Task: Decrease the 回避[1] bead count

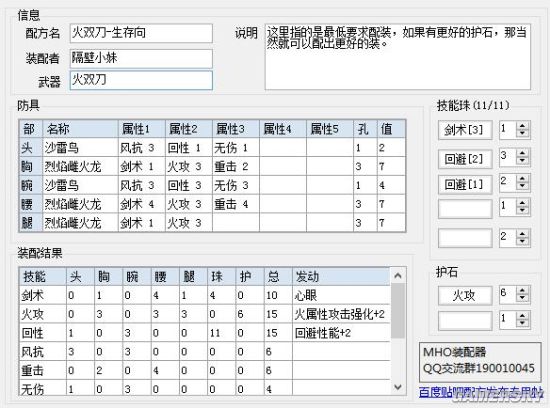Action: tap(523, 187)
